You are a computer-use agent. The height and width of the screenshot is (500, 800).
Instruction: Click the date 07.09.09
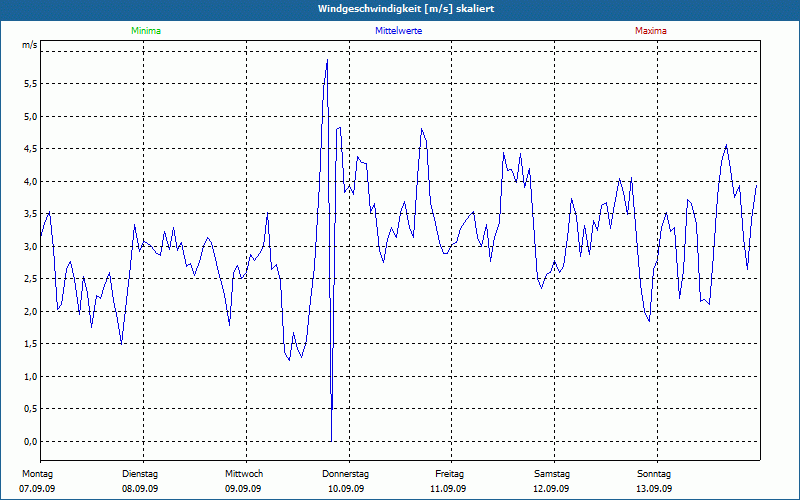pos(37,489)
